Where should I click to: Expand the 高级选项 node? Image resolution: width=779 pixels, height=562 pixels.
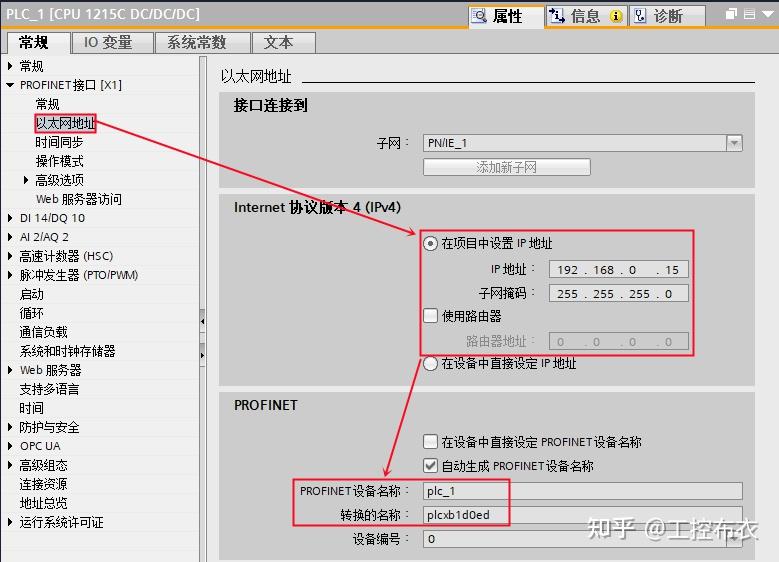tap(26, 180)
